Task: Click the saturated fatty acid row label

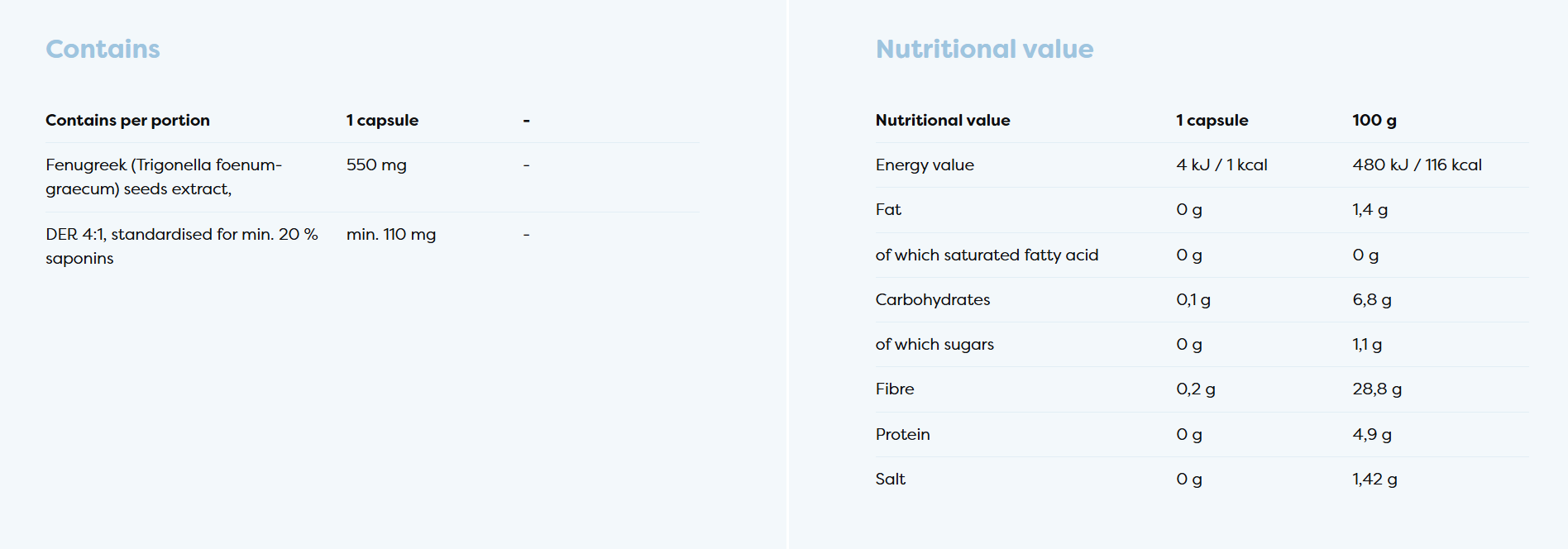Action: coord(987,255)
